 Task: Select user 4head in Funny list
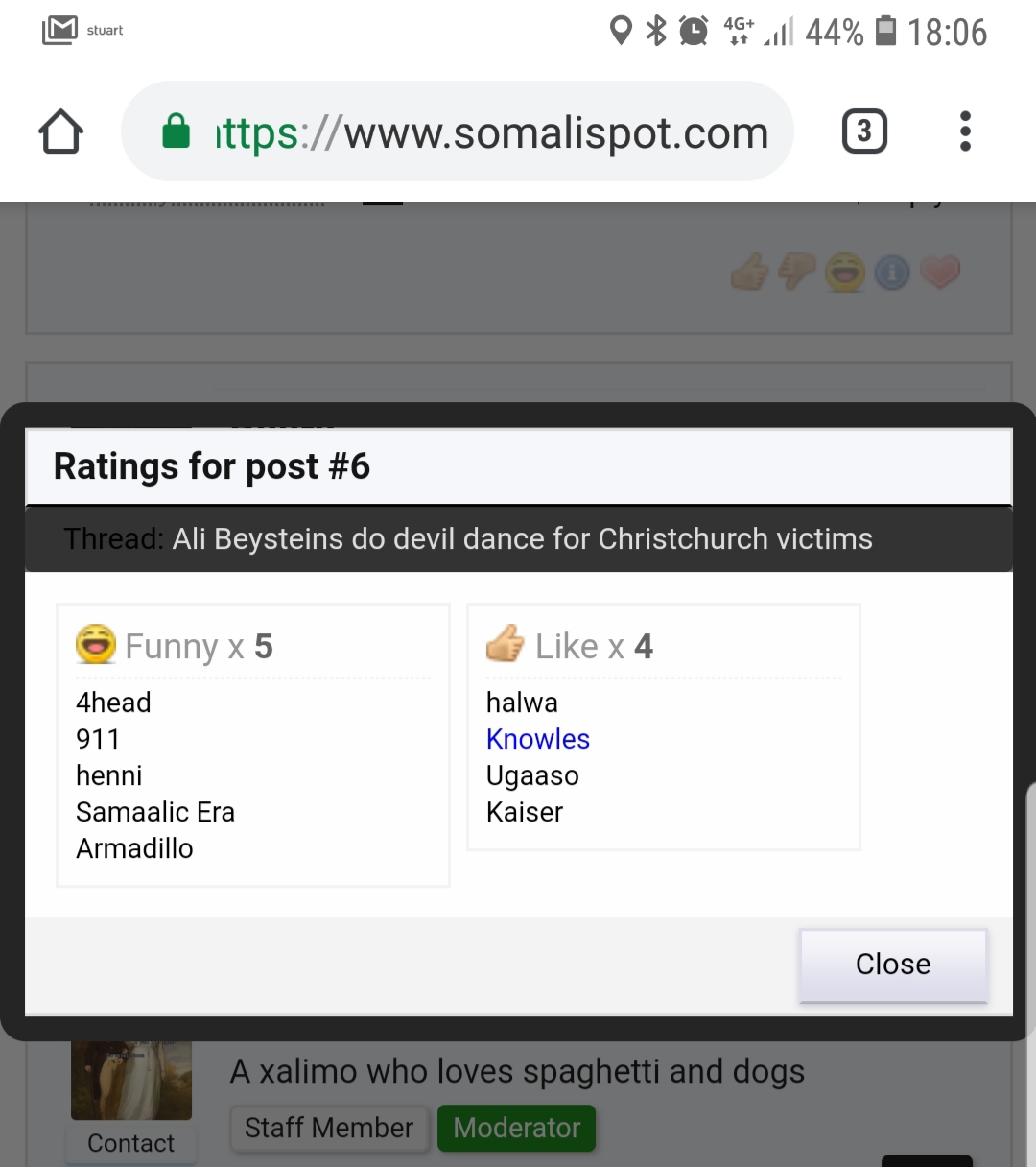point(113,703)
